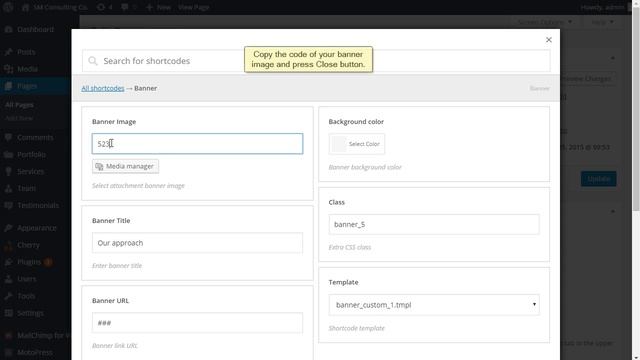Focus the Search for shortcodes field
The height and width of the screenshot is (360, 640).
316,61
